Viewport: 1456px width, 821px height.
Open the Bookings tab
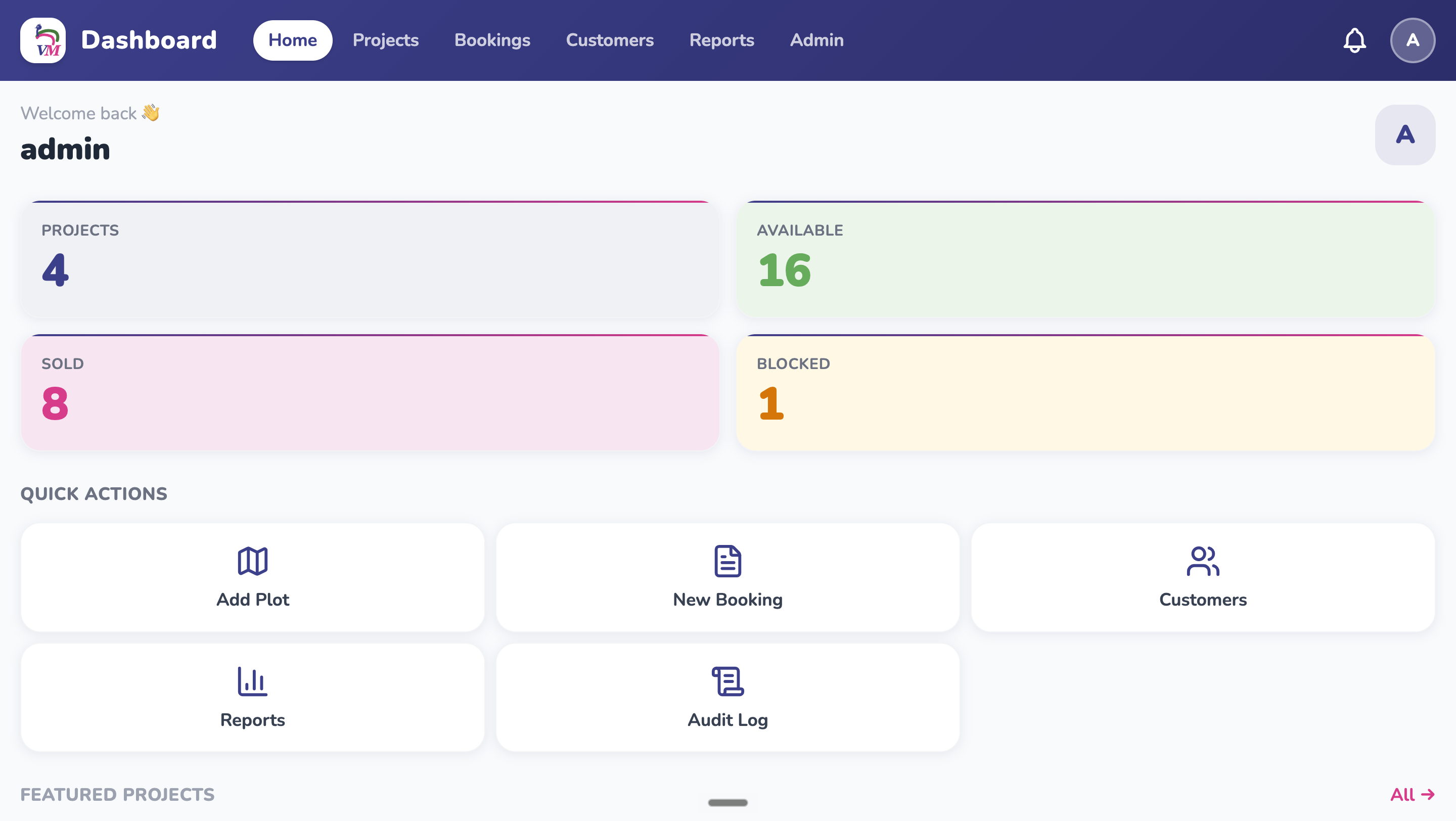tap(492, 40)
